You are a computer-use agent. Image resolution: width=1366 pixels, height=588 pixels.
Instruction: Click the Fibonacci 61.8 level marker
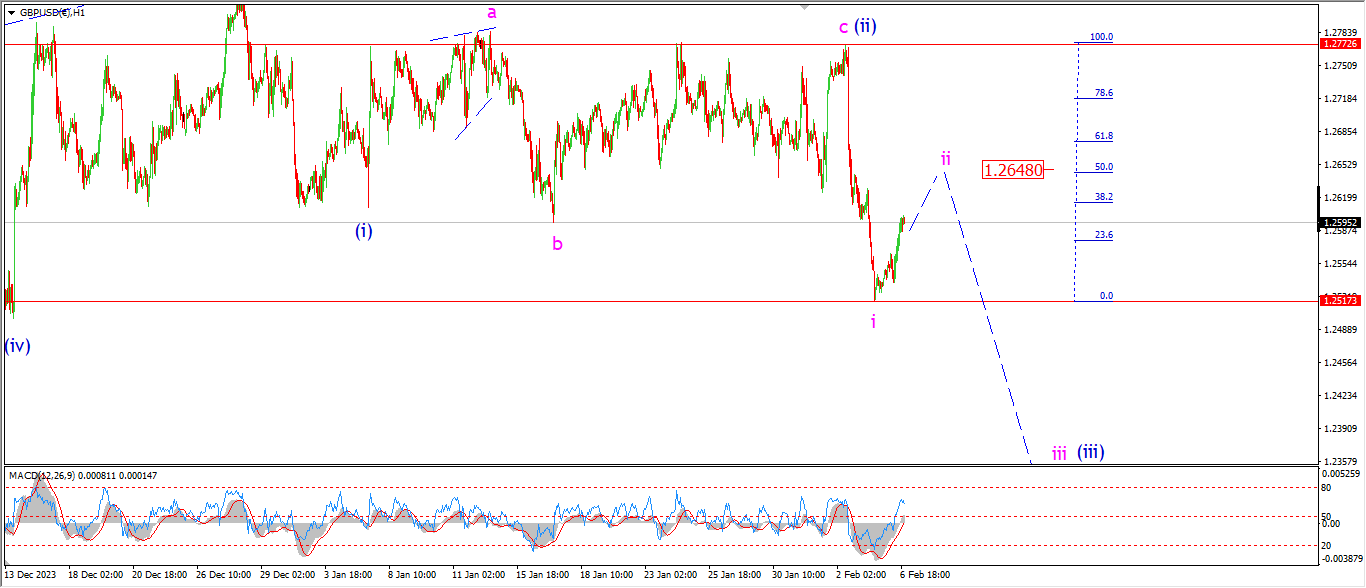(x=1103, y=135)
